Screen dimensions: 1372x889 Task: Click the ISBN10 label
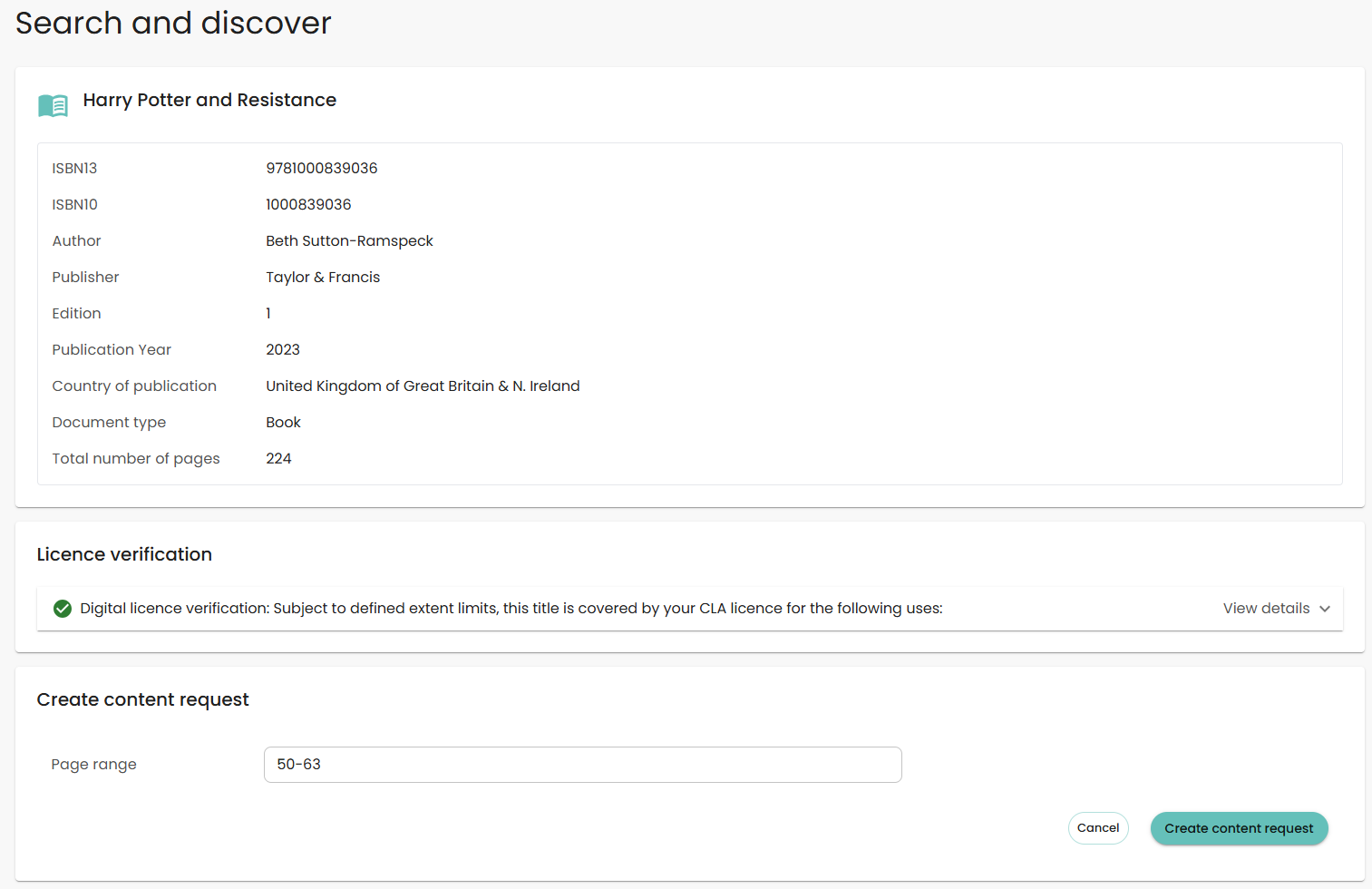click(74, 204)
